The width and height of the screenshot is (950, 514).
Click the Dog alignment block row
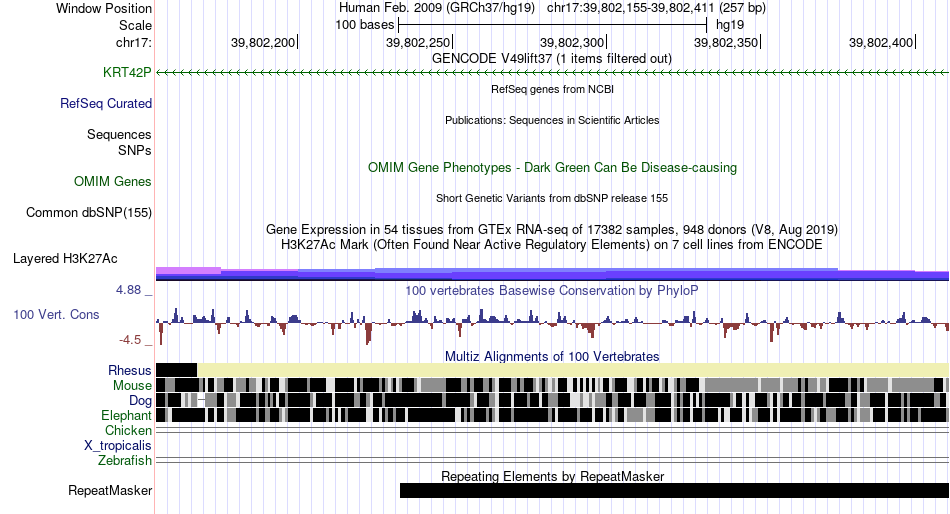click(553, 400)
